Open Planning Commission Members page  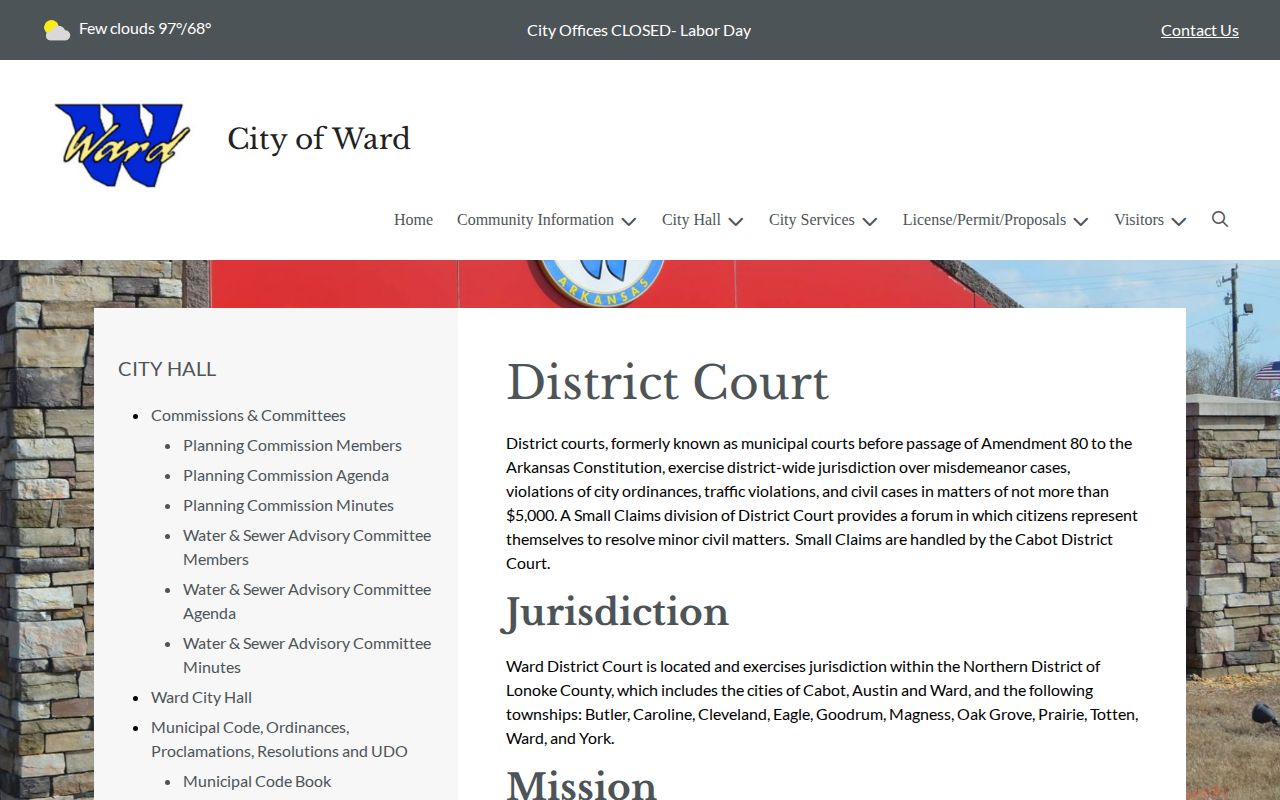[292, 445]
